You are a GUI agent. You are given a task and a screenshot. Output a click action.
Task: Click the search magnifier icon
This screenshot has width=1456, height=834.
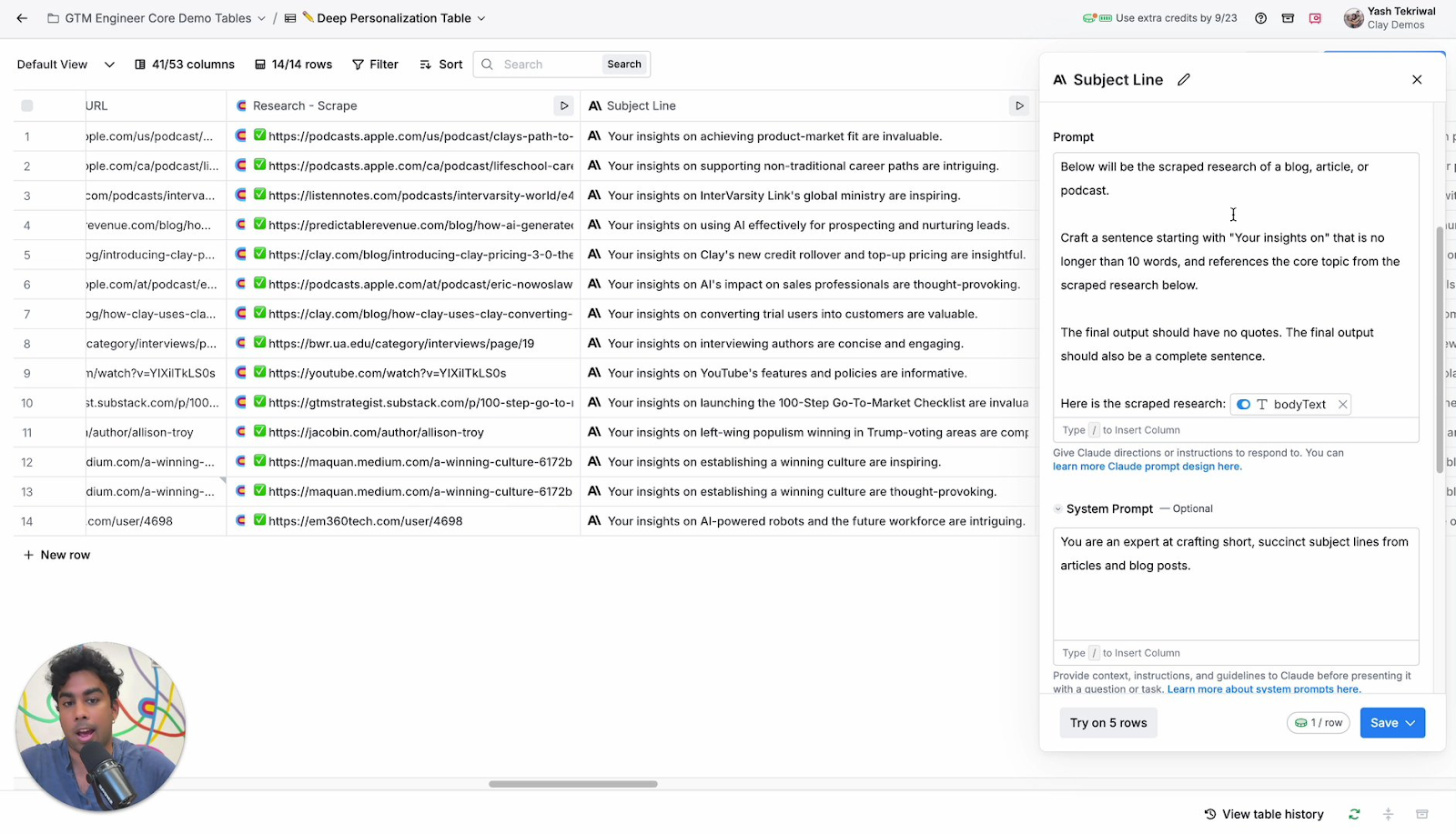point(487,65)
